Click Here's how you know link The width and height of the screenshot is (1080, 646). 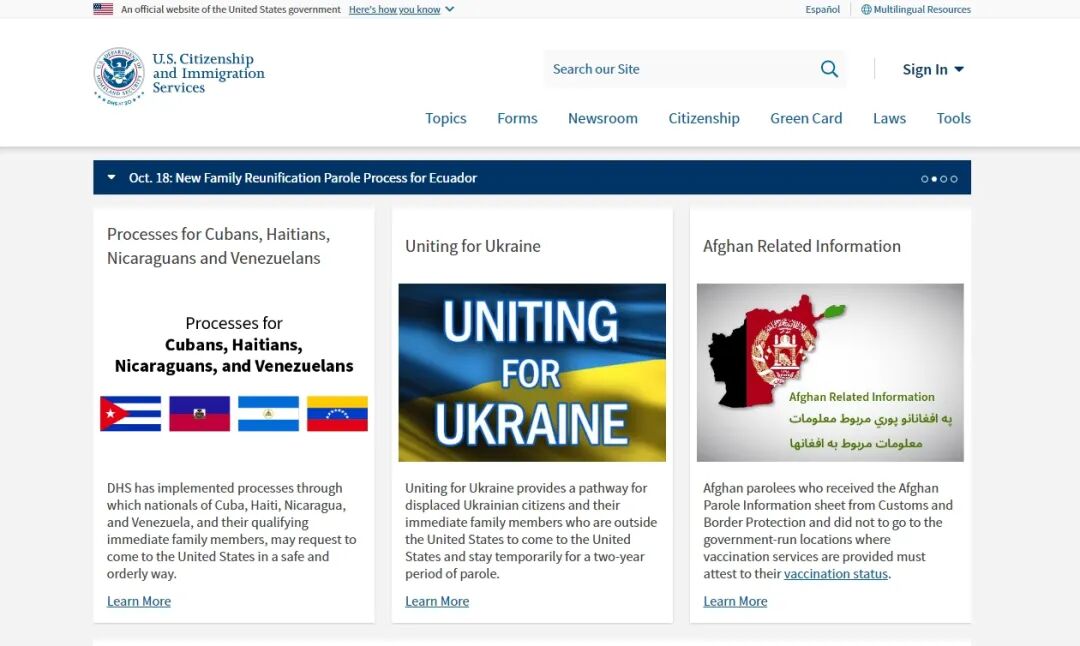tap(394, 10)
